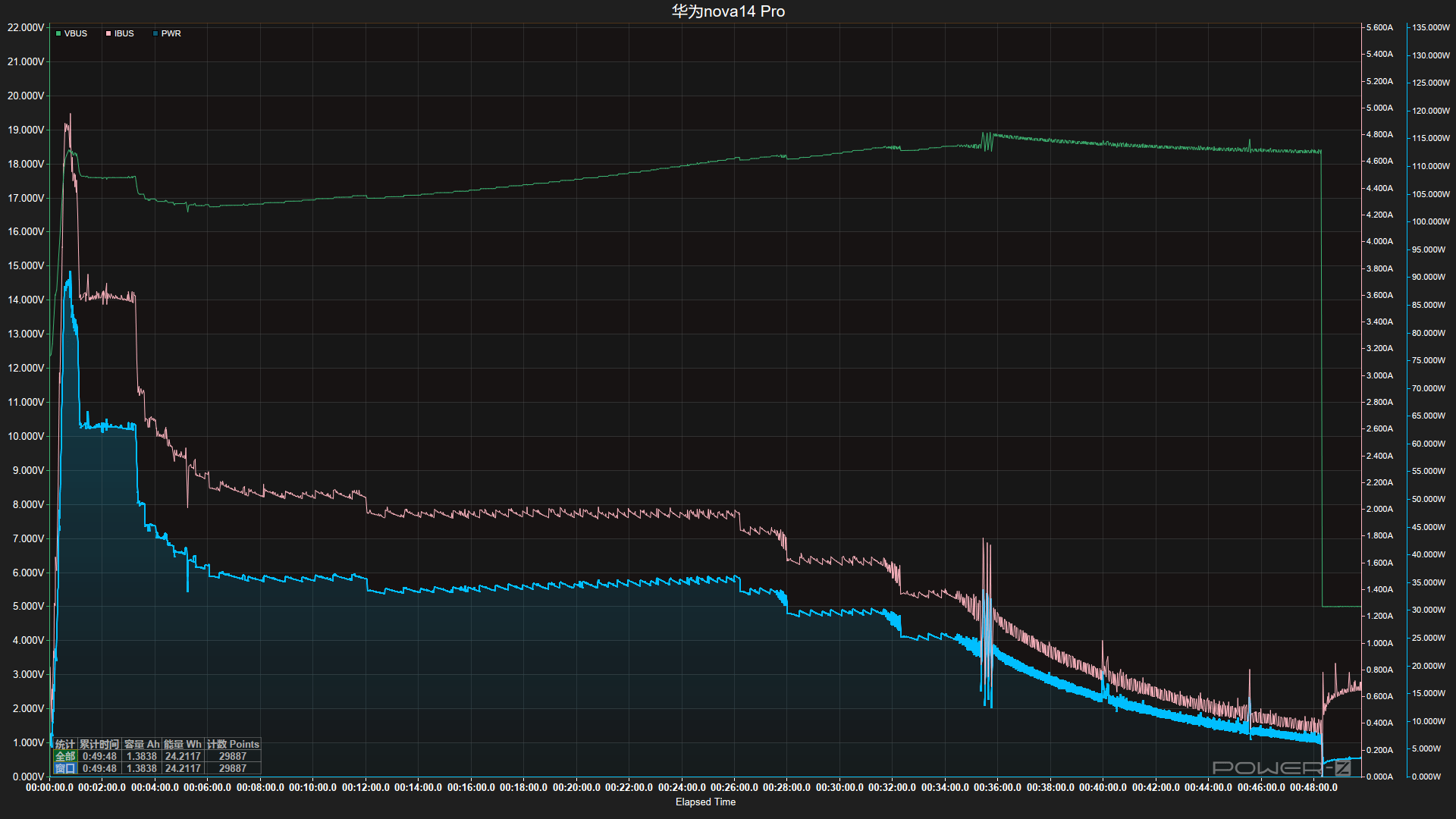Image resolution: width=1456 pixels, height=819 pixels.
Task: Click the pink IBUS legend swatch
Action: coord(108,33)
